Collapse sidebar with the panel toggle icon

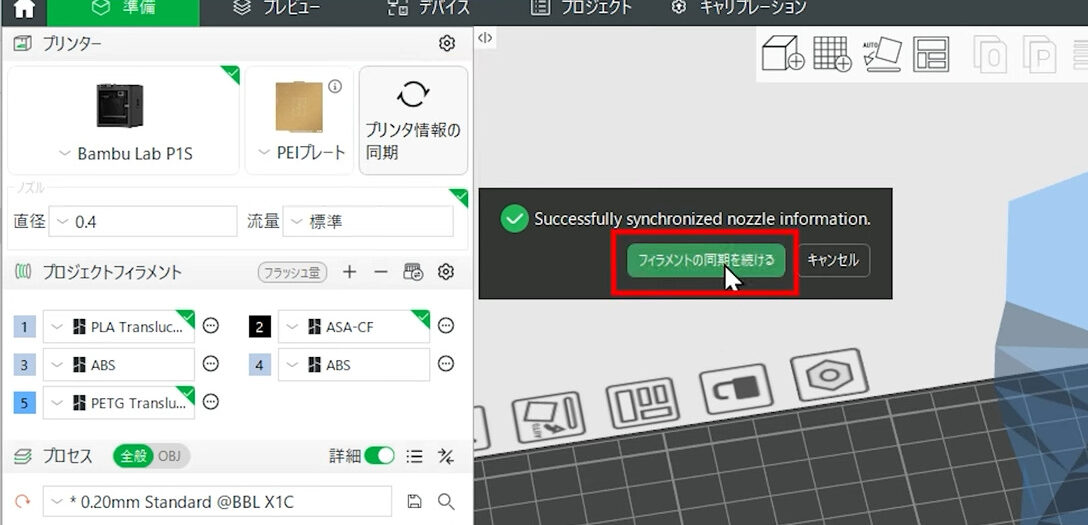[x=485, y=38]
